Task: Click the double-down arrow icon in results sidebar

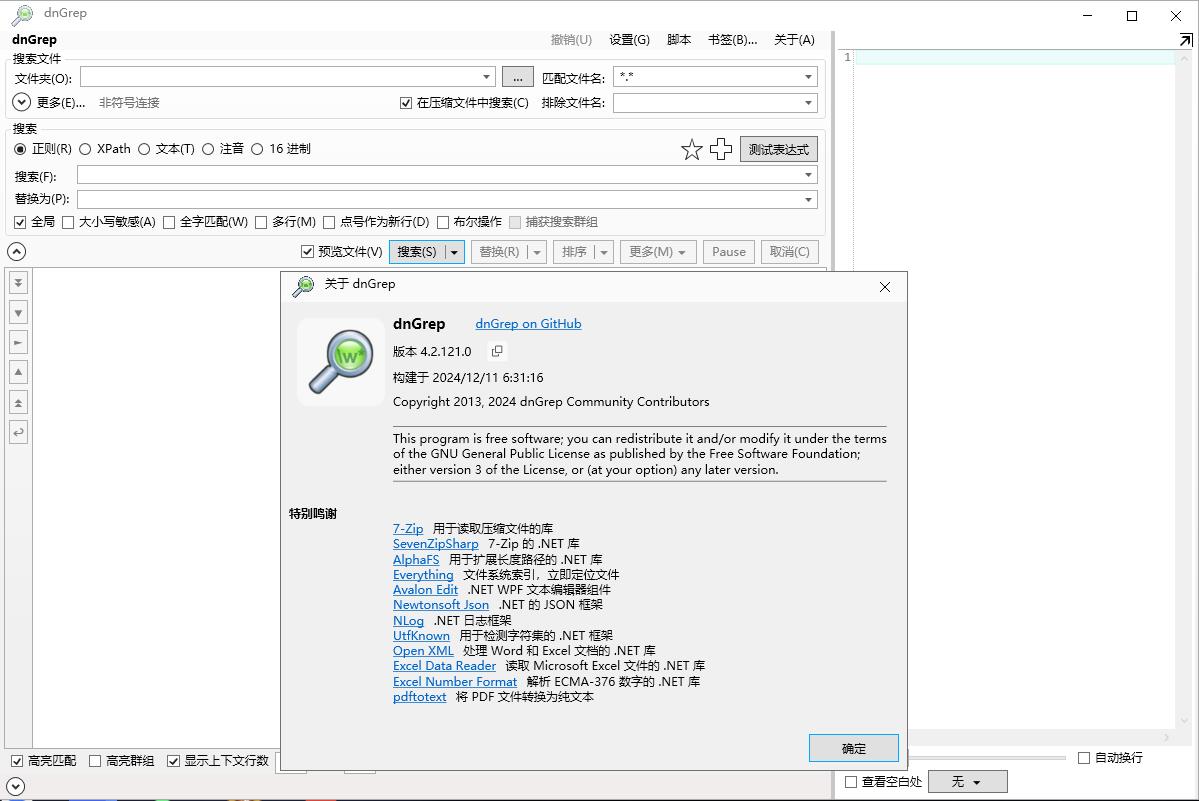Action: coord(18,283)
